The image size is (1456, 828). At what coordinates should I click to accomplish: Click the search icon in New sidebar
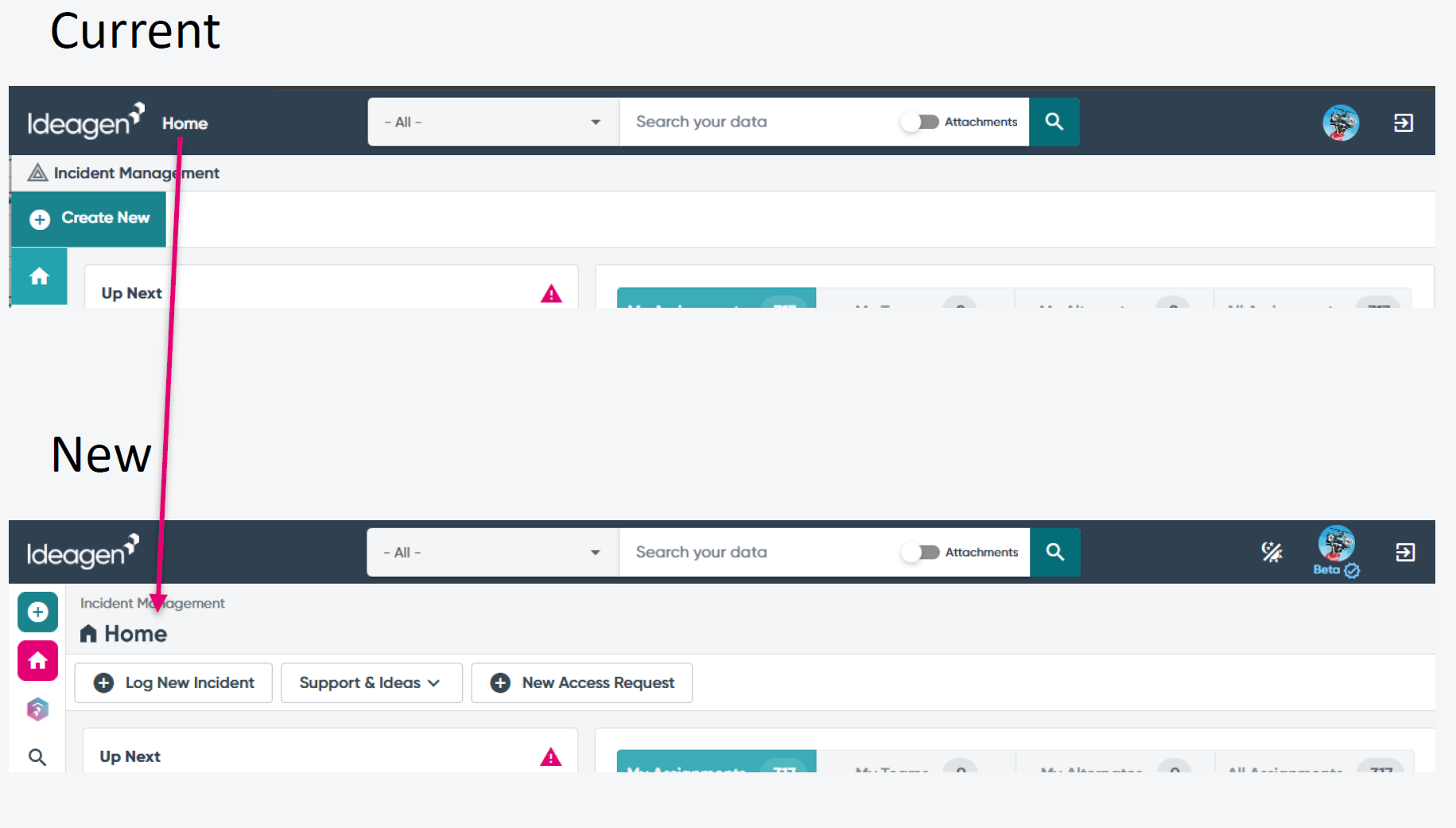[37, 757]
